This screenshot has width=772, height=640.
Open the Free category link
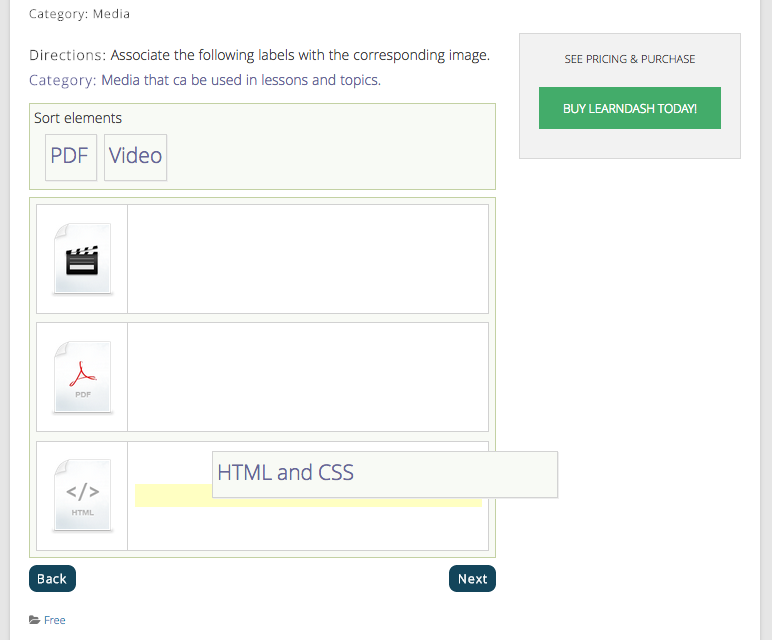coord(55,620)
